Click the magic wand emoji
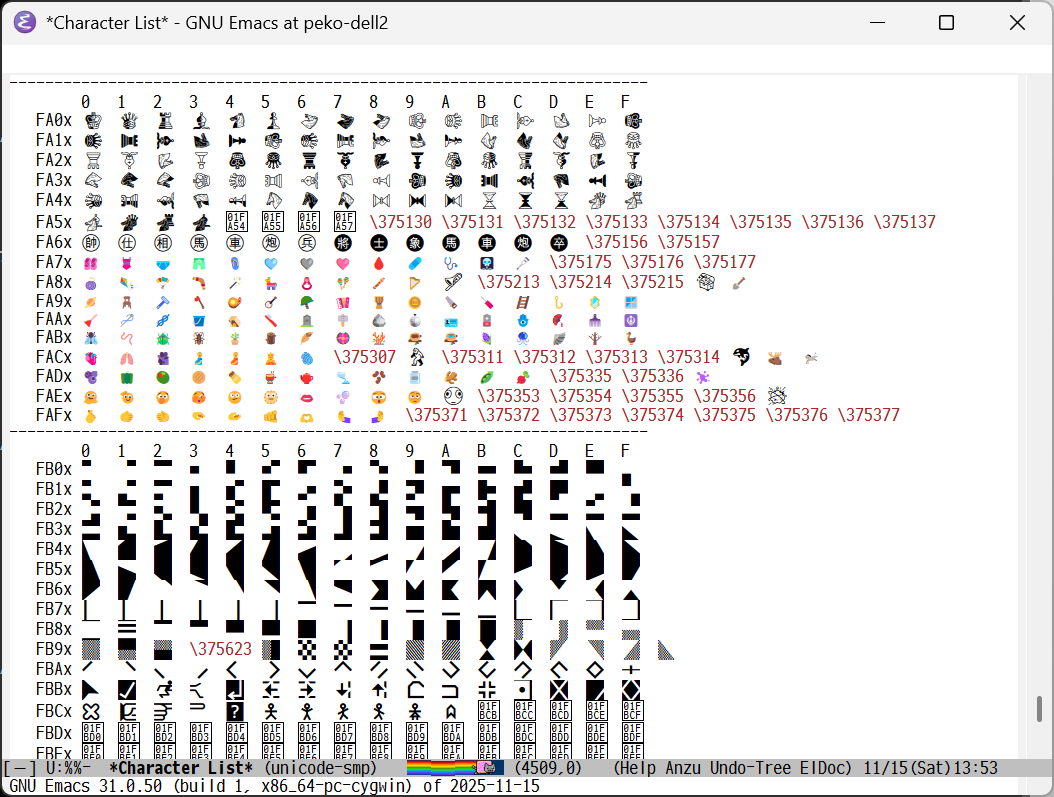Screen dimensions: 1054x797 (229, 282)
